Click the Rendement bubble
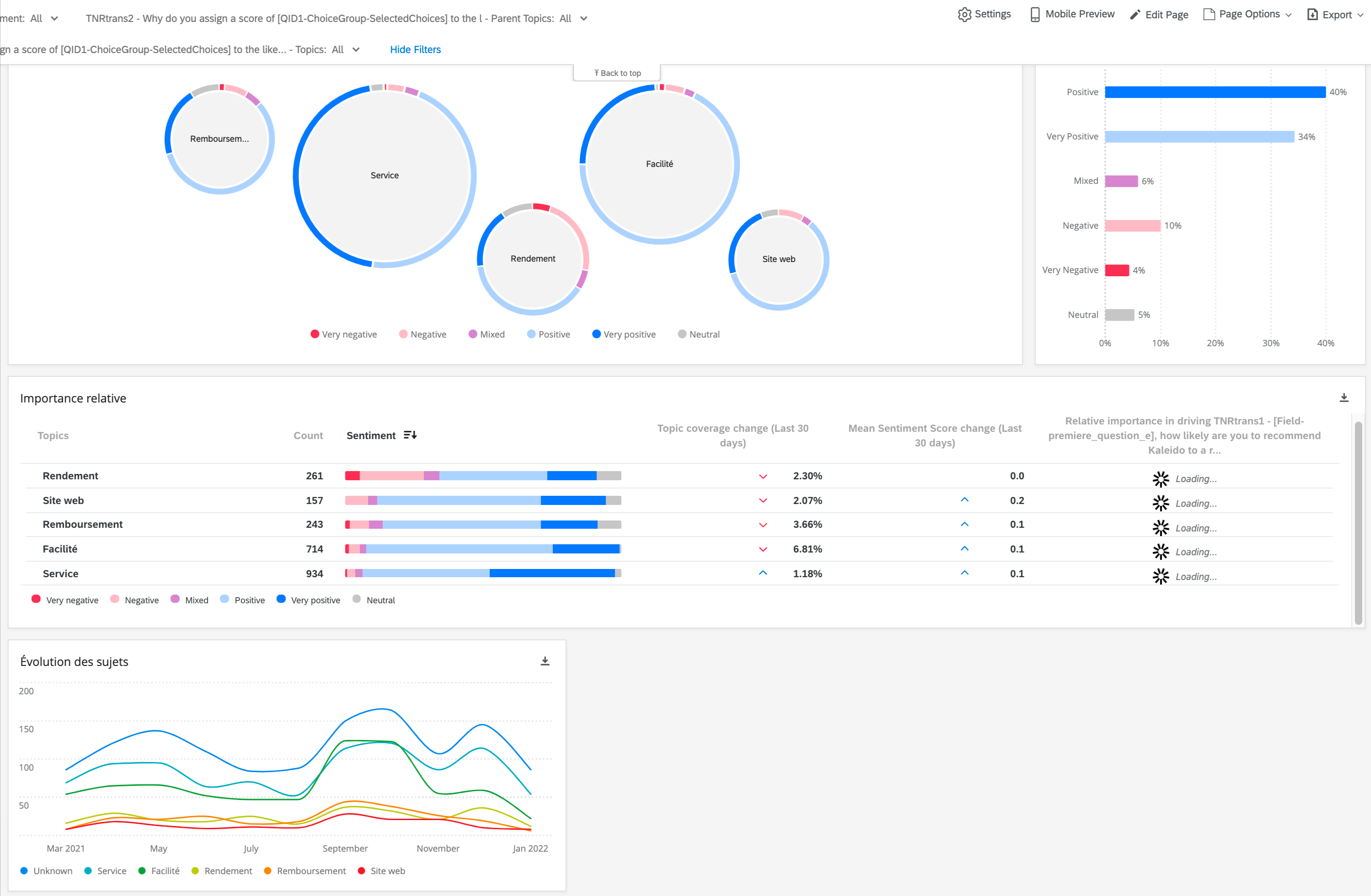 coord(533,259)
